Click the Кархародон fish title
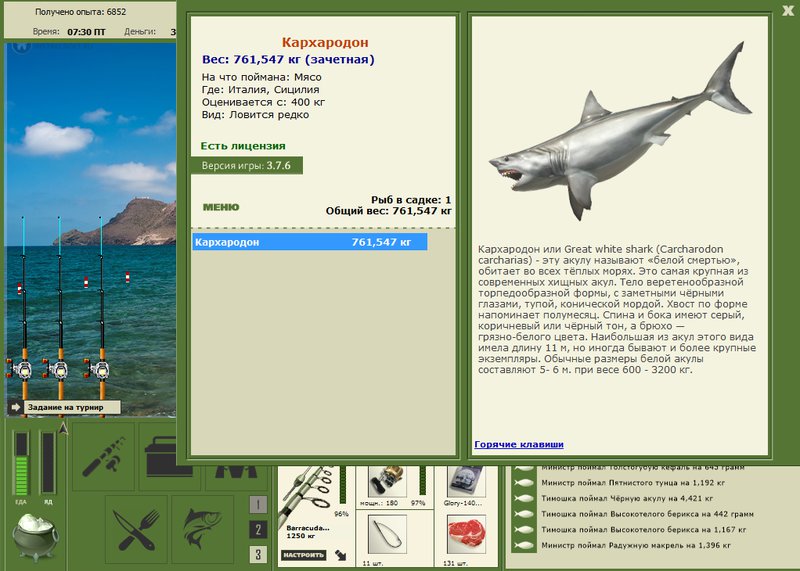This screenshot has height=571, width=800. click(325, 42)
